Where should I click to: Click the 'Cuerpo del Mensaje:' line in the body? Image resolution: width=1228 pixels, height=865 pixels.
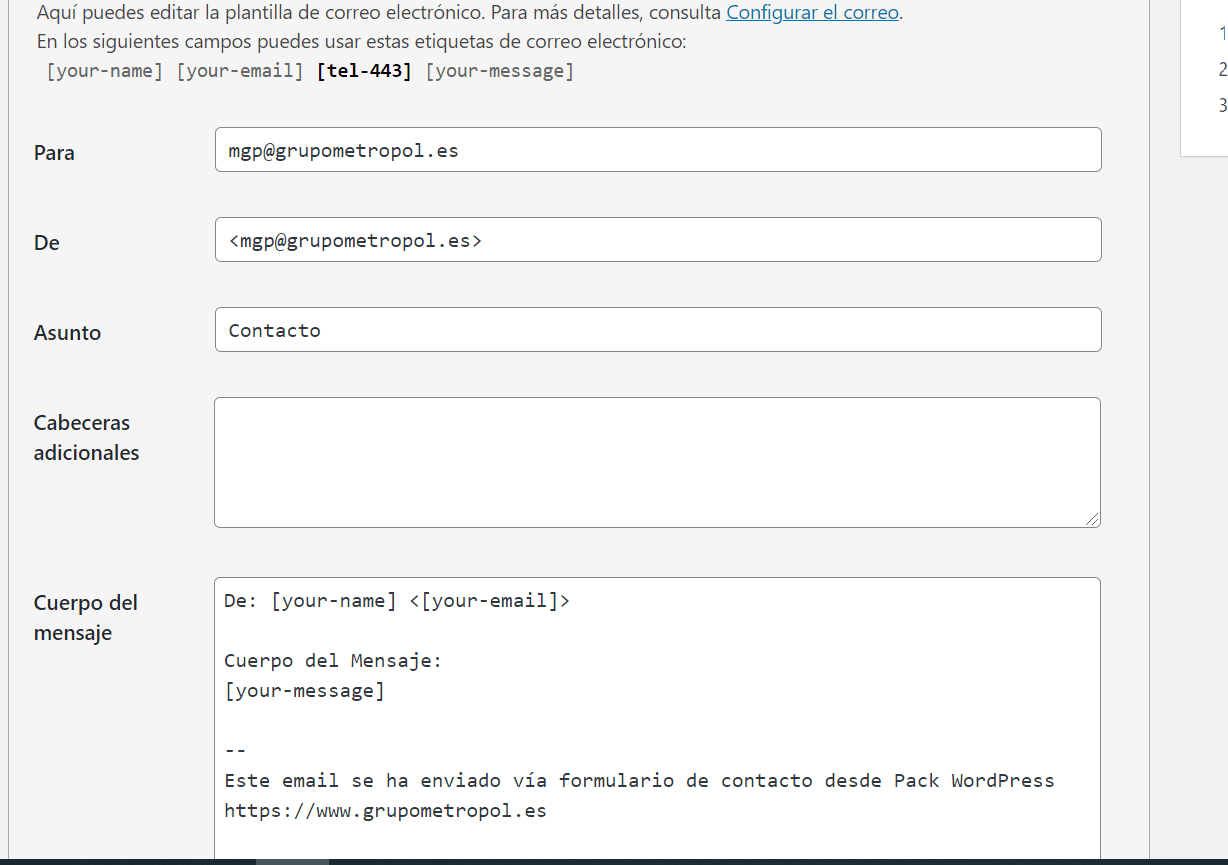point(333,661)
